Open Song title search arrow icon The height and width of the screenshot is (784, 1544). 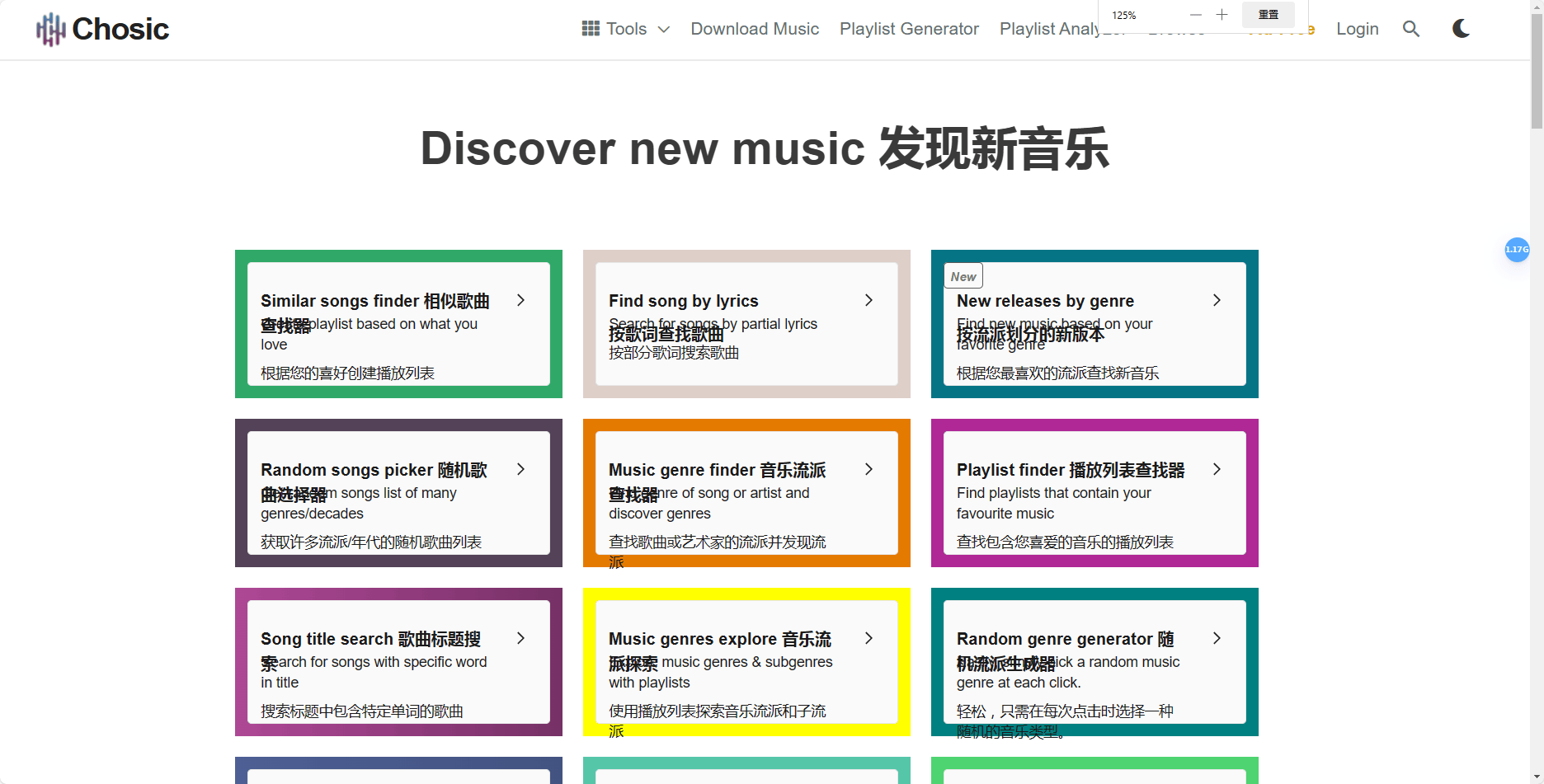pyautogui.click(x=520, y=638)
